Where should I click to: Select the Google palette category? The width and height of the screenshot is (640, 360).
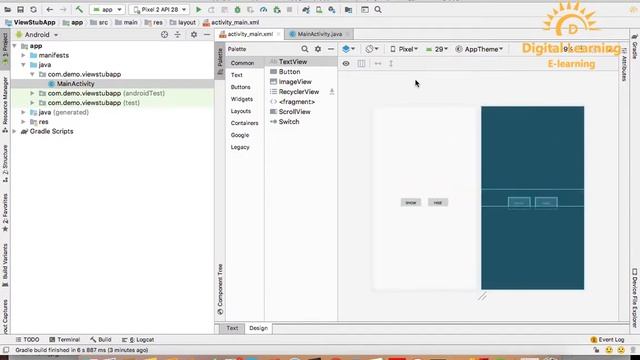point(240,135)
